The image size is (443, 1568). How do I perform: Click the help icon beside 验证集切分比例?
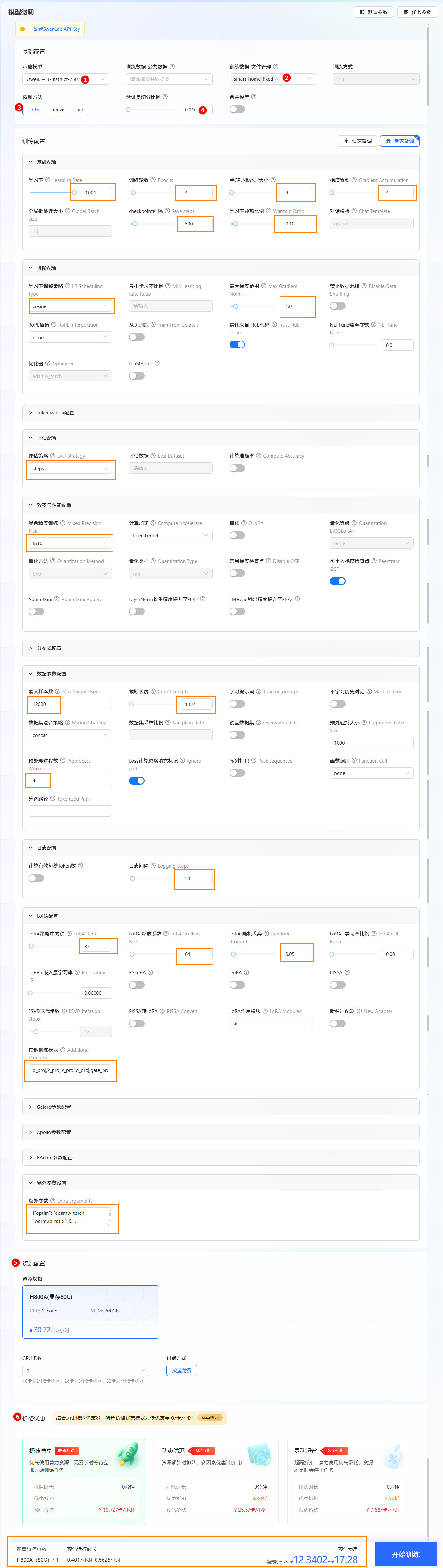click(165, 97)
